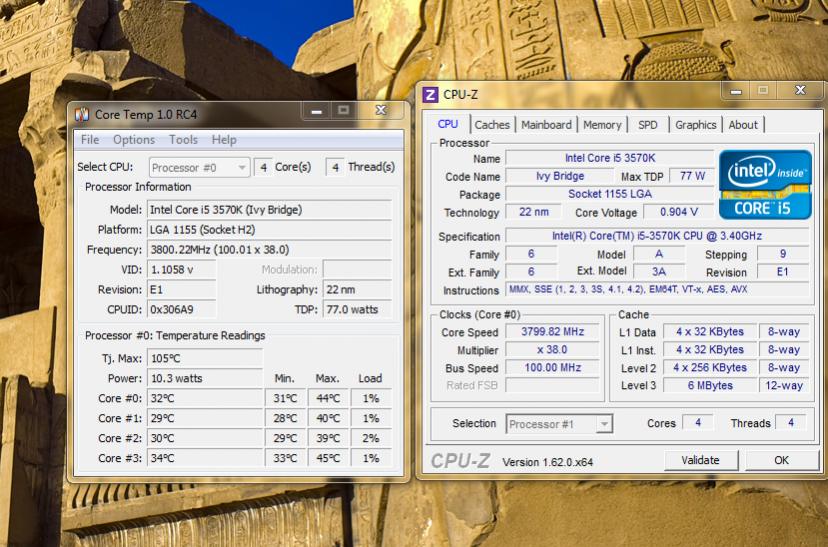Minimize the CPU-Z window

[736, 90]
